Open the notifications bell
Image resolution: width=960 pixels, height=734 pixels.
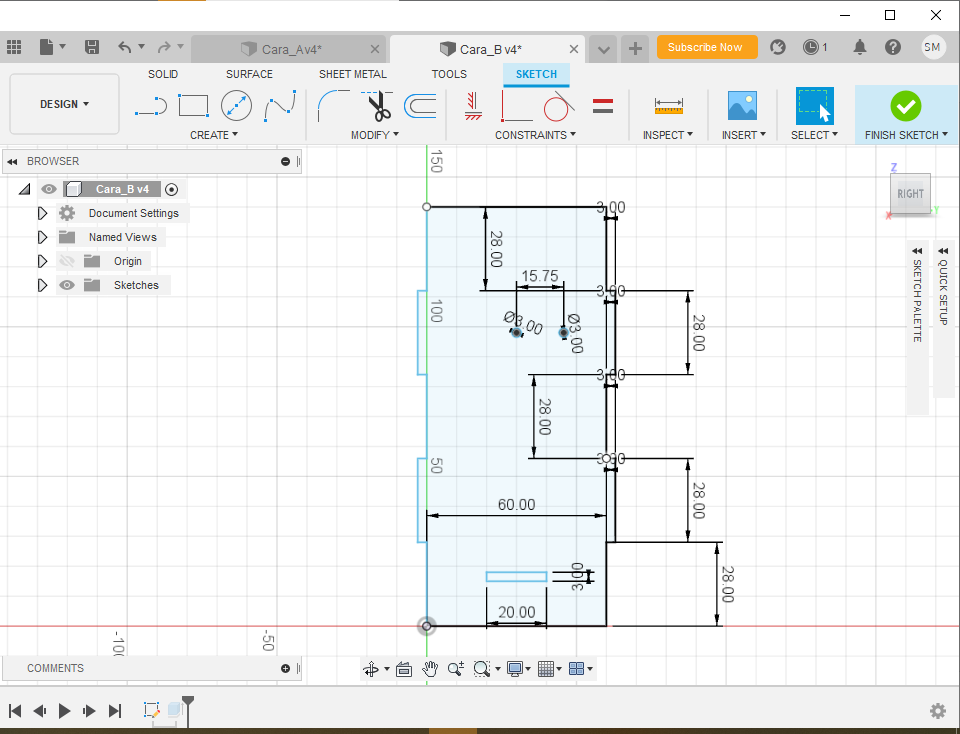(860, 47)
